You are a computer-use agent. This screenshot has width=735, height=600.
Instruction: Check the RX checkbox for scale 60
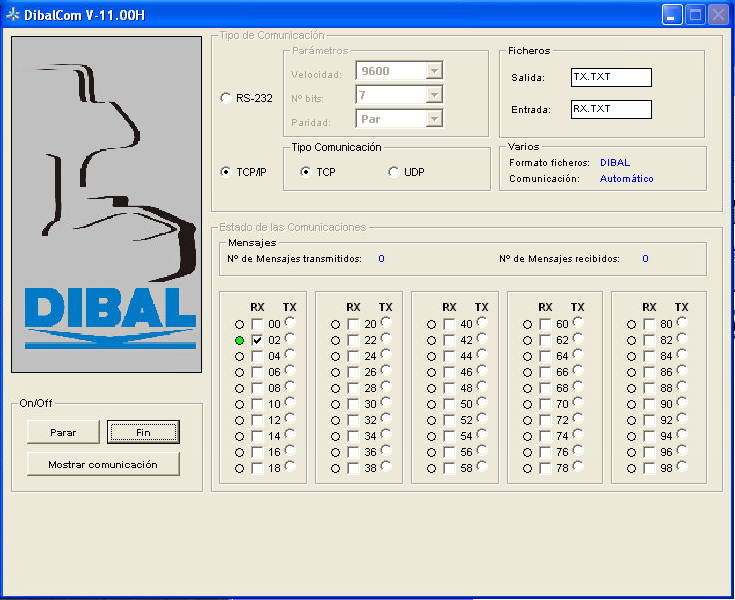coord(545,324)
